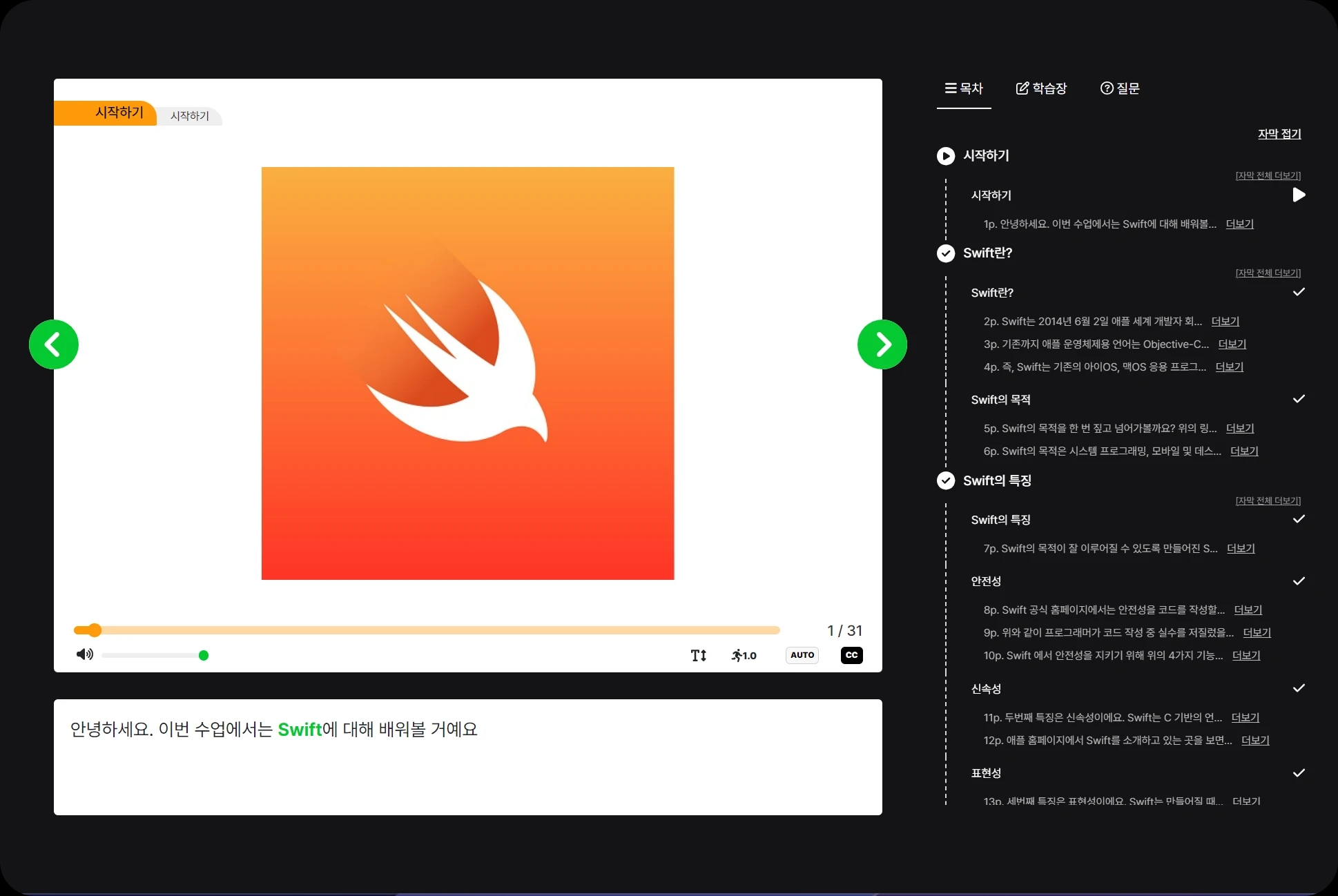Advance to the next slide with the green right arrow

pyautogui.click(x=882, y=344)
